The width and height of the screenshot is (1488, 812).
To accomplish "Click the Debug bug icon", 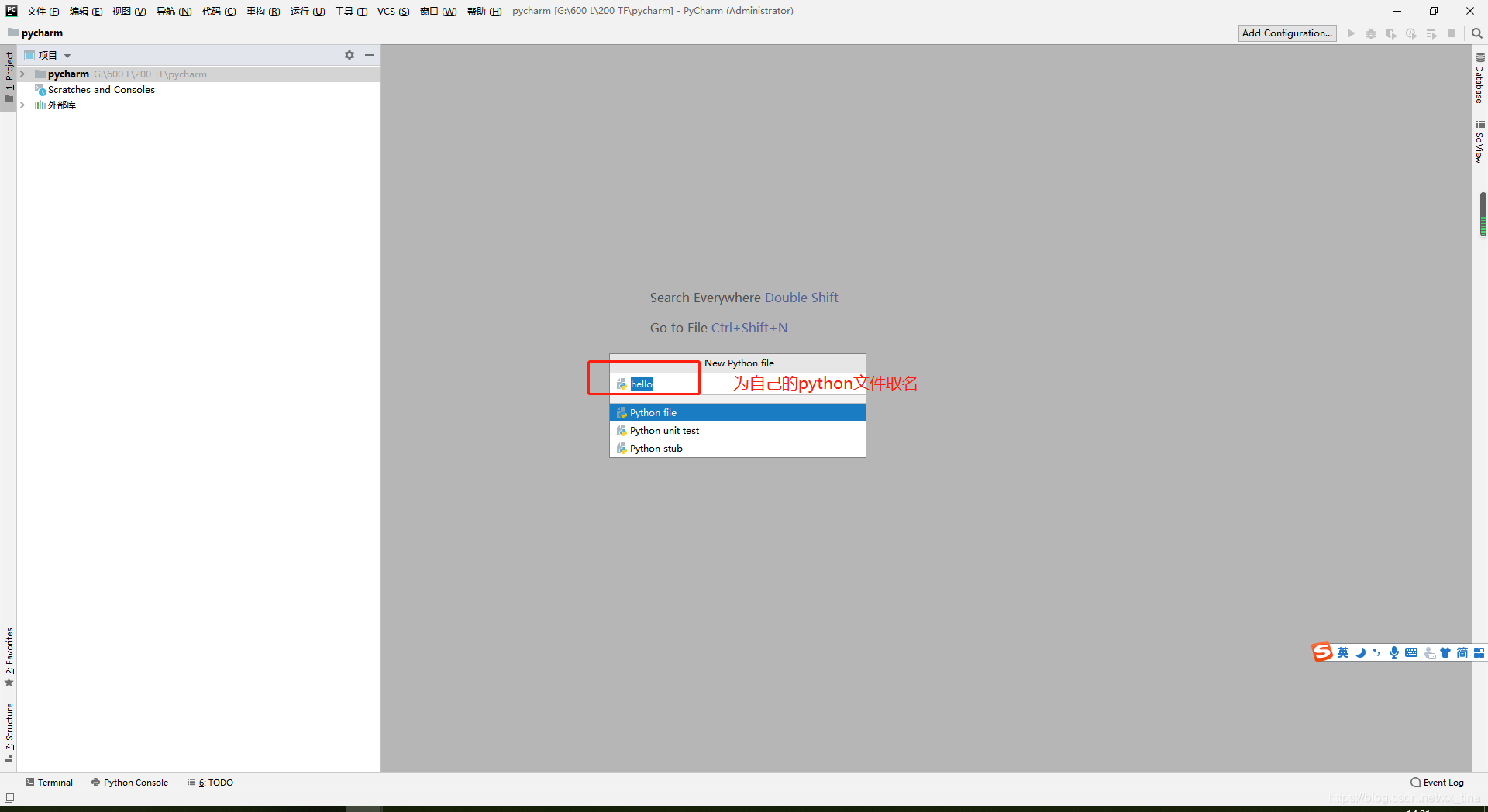I will [1371, 33].
